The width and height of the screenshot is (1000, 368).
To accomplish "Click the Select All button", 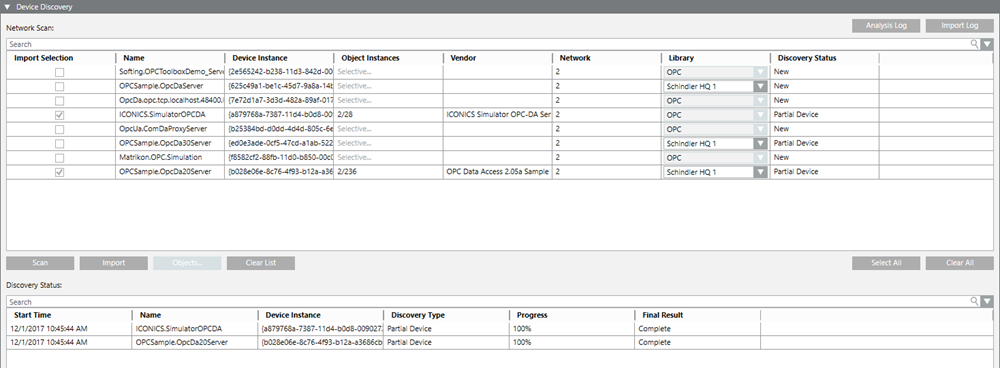I will [x=886, y=263].
